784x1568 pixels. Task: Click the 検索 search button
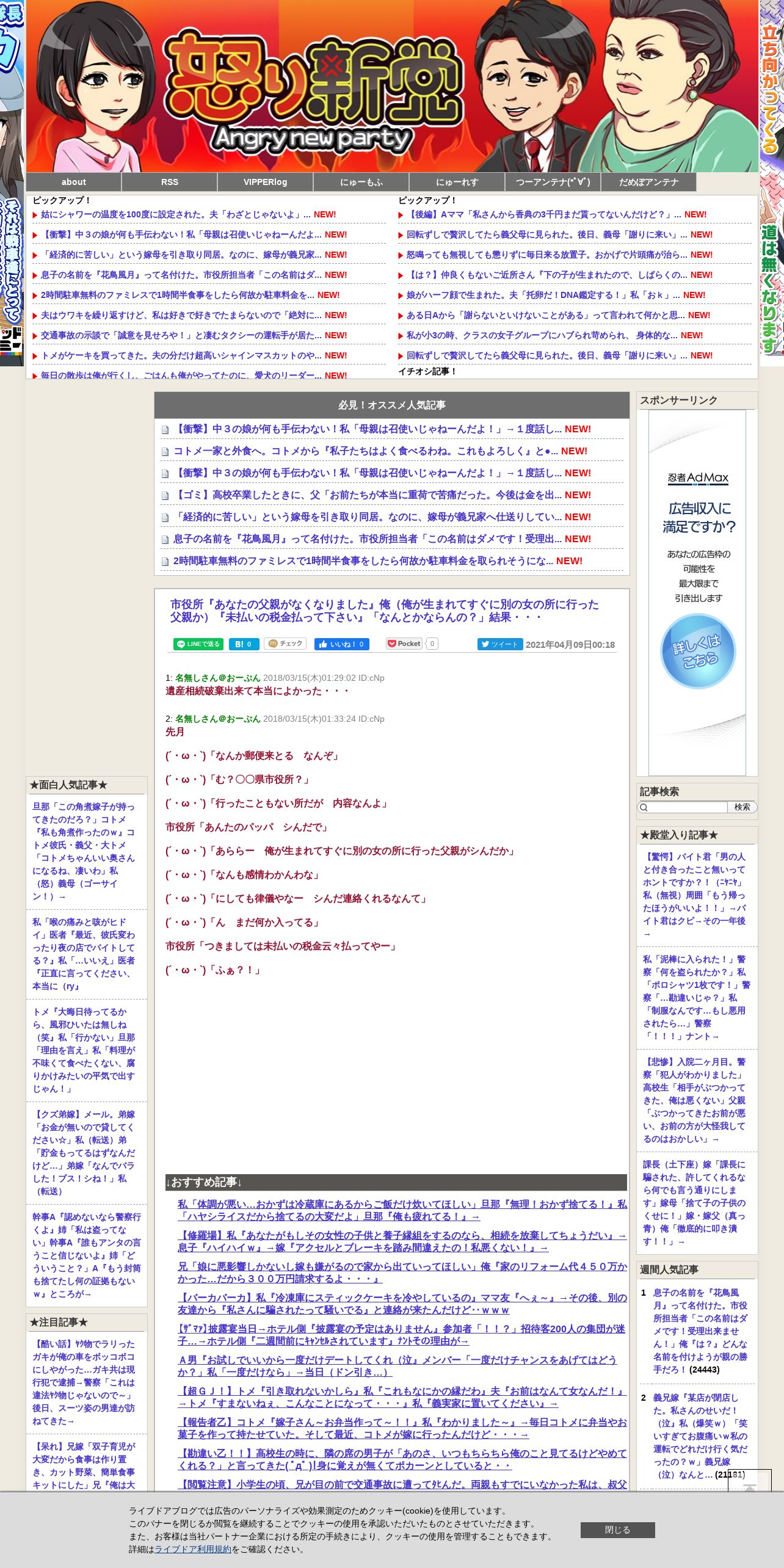(x=742, y=807)
